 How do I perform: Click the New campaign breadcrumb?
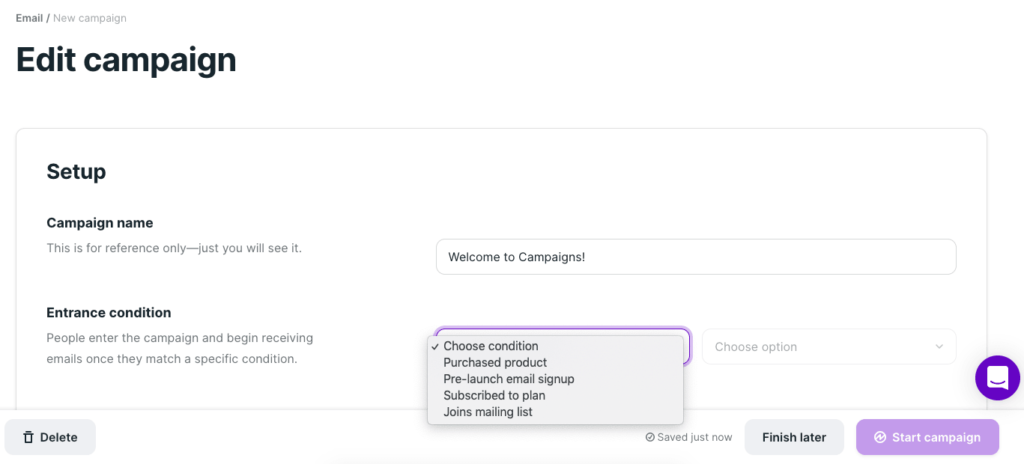tap(90, 18)
